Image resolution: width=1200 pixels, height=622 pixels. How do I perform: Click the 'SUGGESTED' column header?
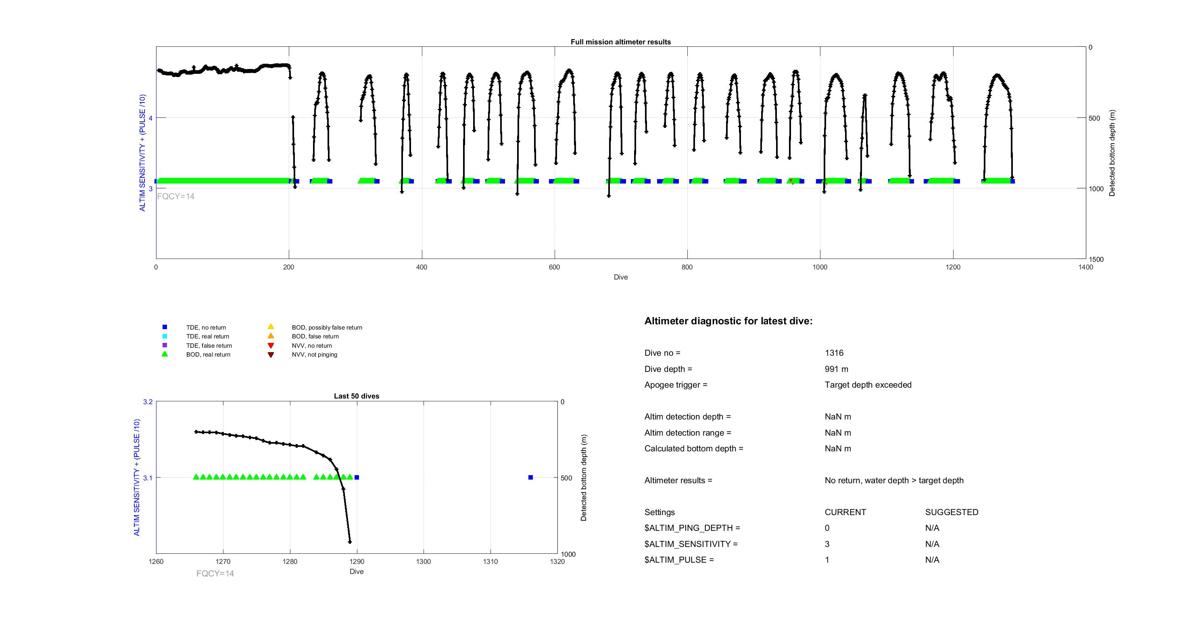tap(951, 512)
